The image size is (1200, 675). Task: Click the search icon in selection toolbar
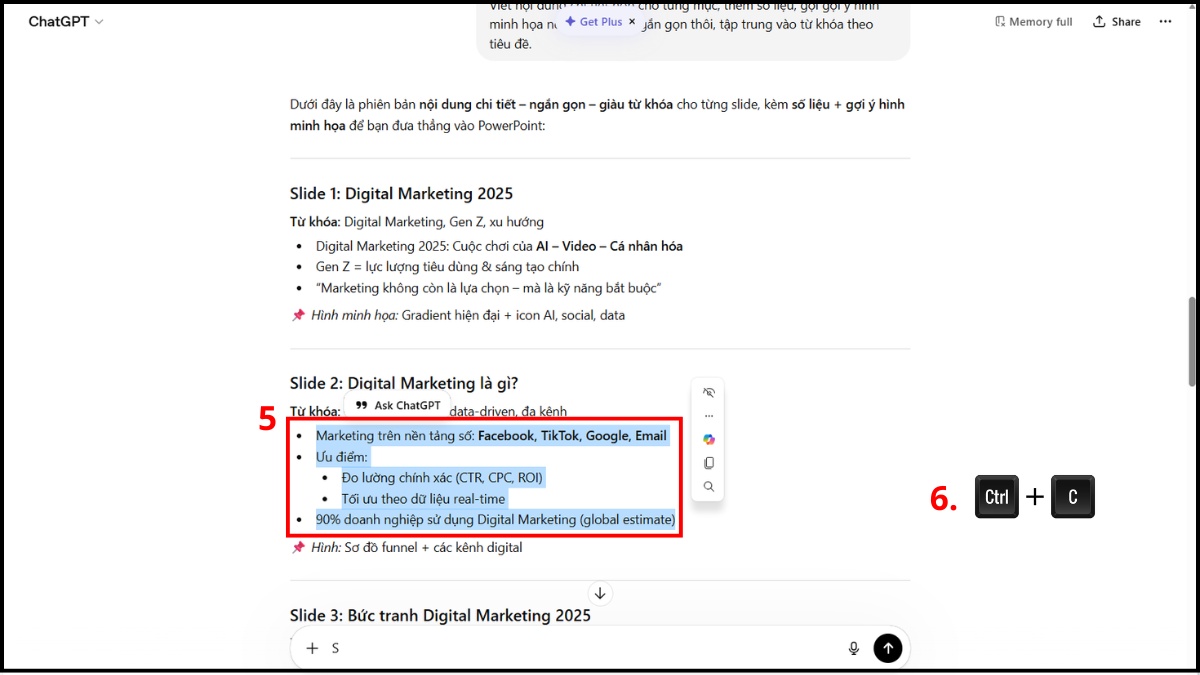click(x=709, y=487)
